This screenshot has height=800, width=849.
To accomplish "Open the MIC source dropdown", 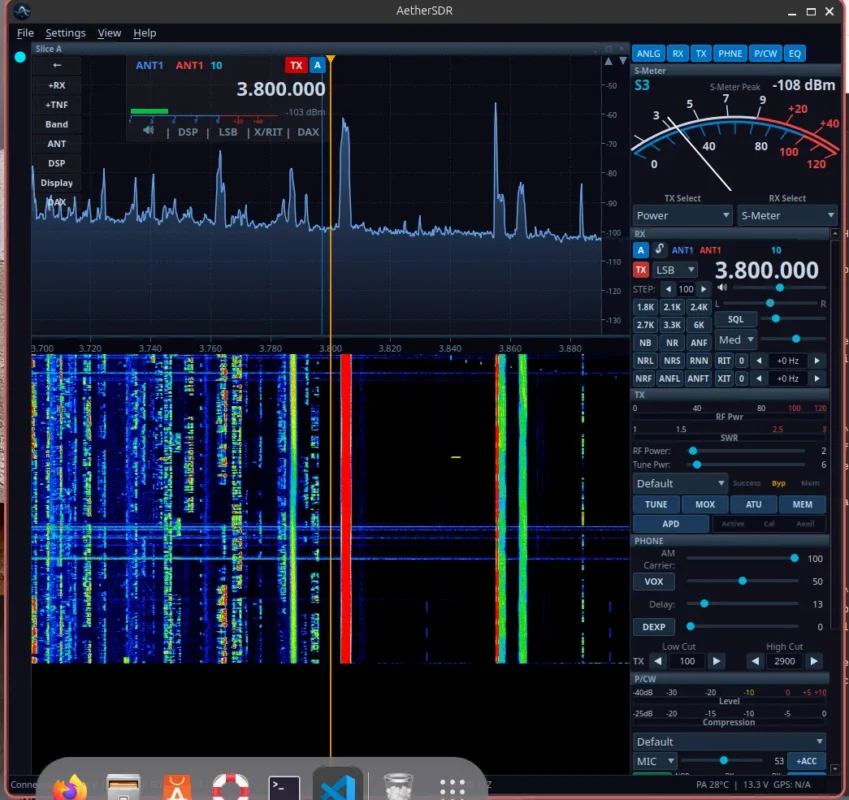I will tap(655, 761).
